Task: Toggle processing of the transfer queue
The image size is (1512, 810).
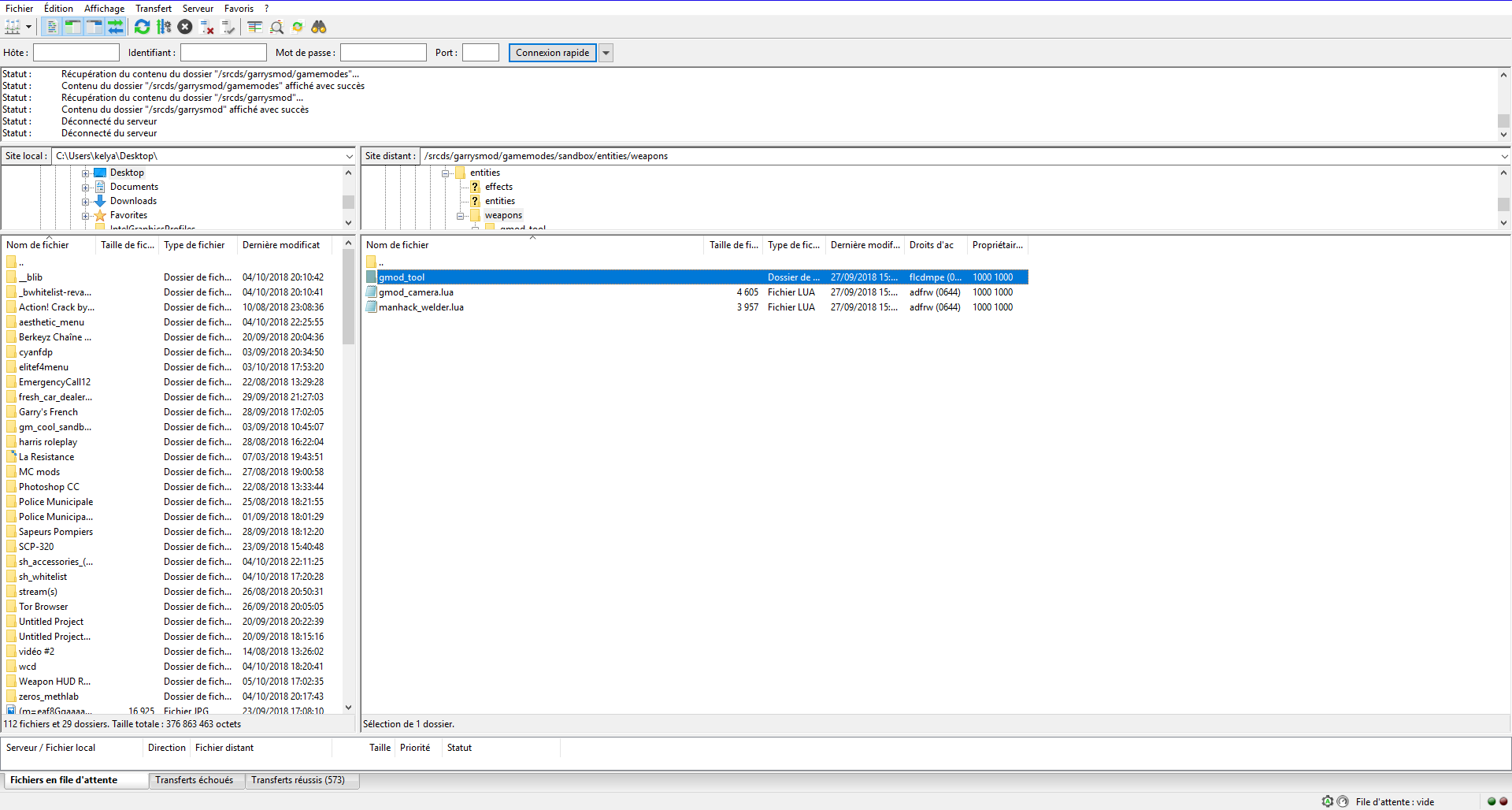Action: 164,27
